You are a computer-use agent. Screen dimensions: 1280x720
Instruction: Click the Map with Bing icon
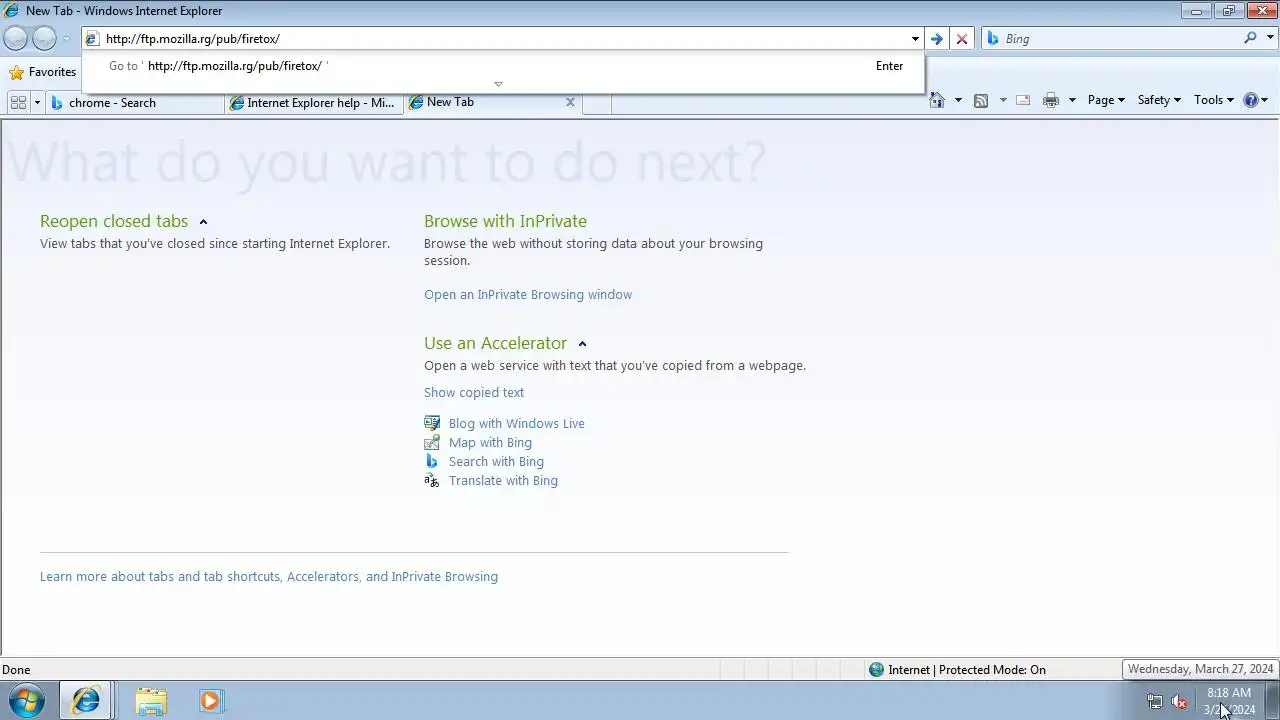[432, 442]
